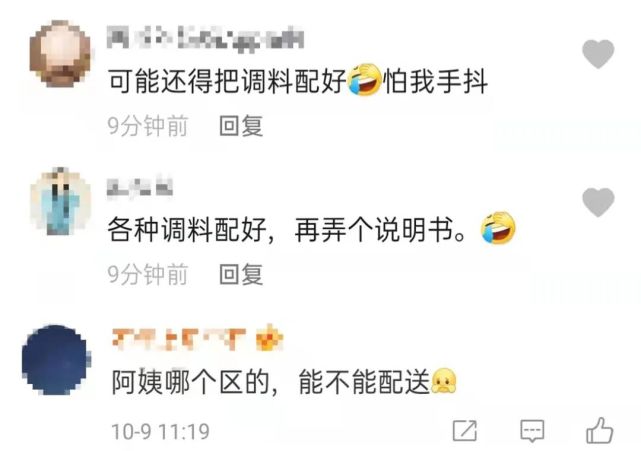641x451 pixels.
Task: Select the comment text 可能还得把调料配好
Action: pos(227,81)
